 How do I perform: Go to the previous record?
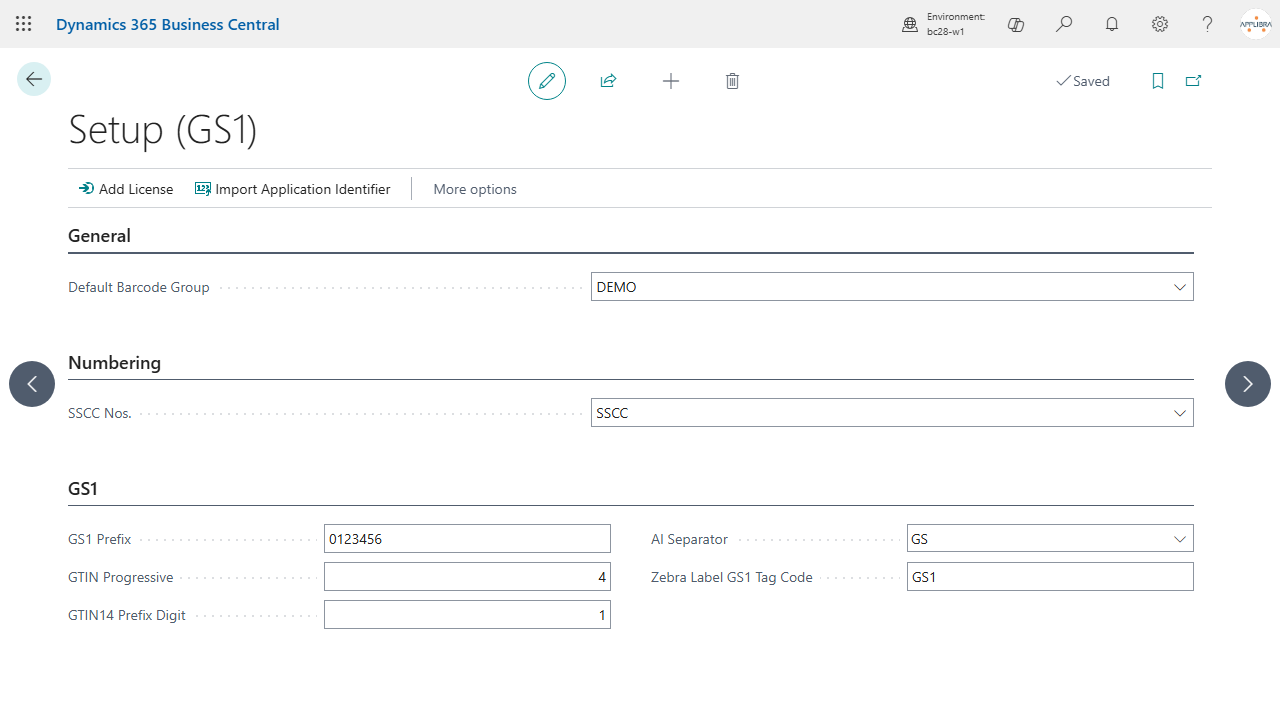(x=32, y=384)
